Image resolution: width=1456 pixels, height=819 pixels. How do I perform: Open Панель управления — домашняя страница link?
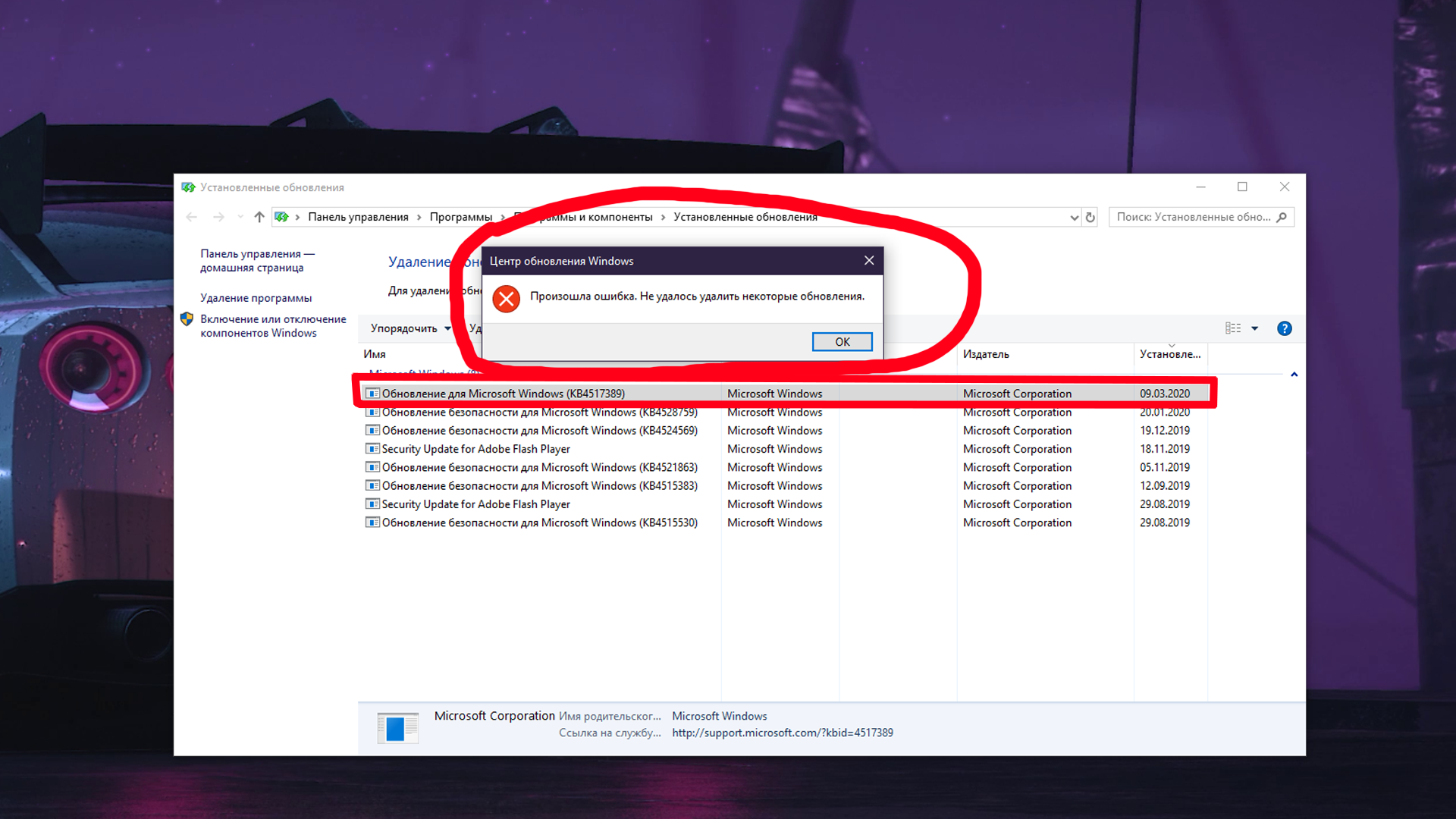pos(257,261)
